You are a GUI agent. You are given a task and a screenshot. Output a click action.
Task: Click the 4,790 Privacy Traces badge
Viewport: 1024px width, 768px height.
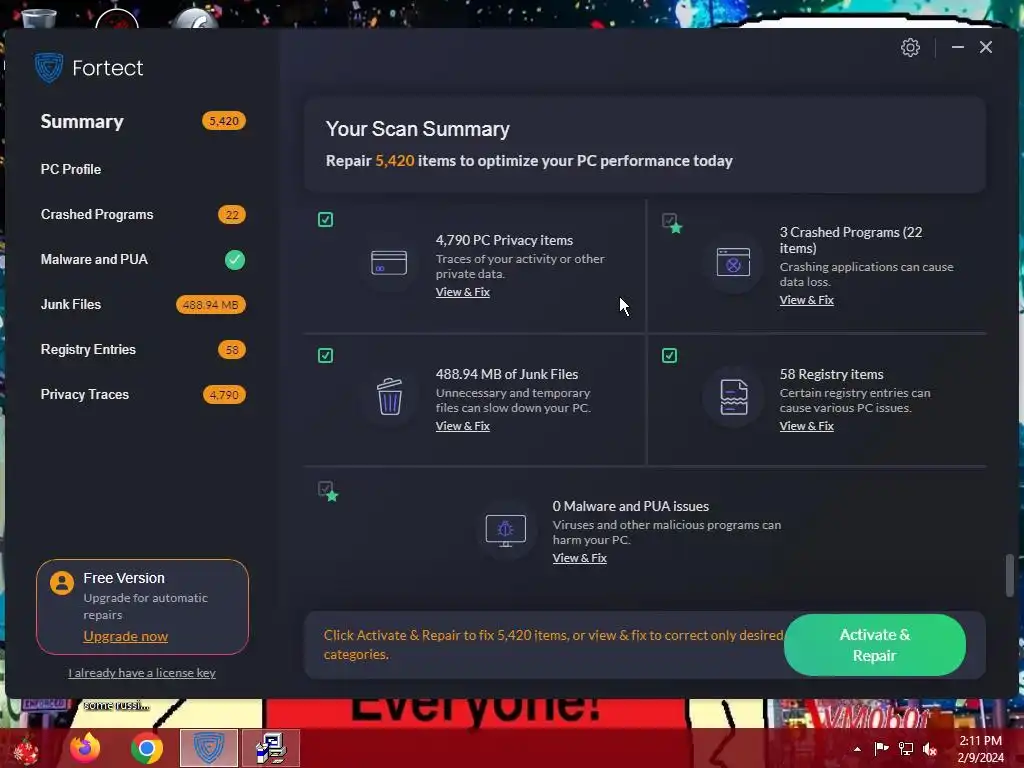coord(224,394)
